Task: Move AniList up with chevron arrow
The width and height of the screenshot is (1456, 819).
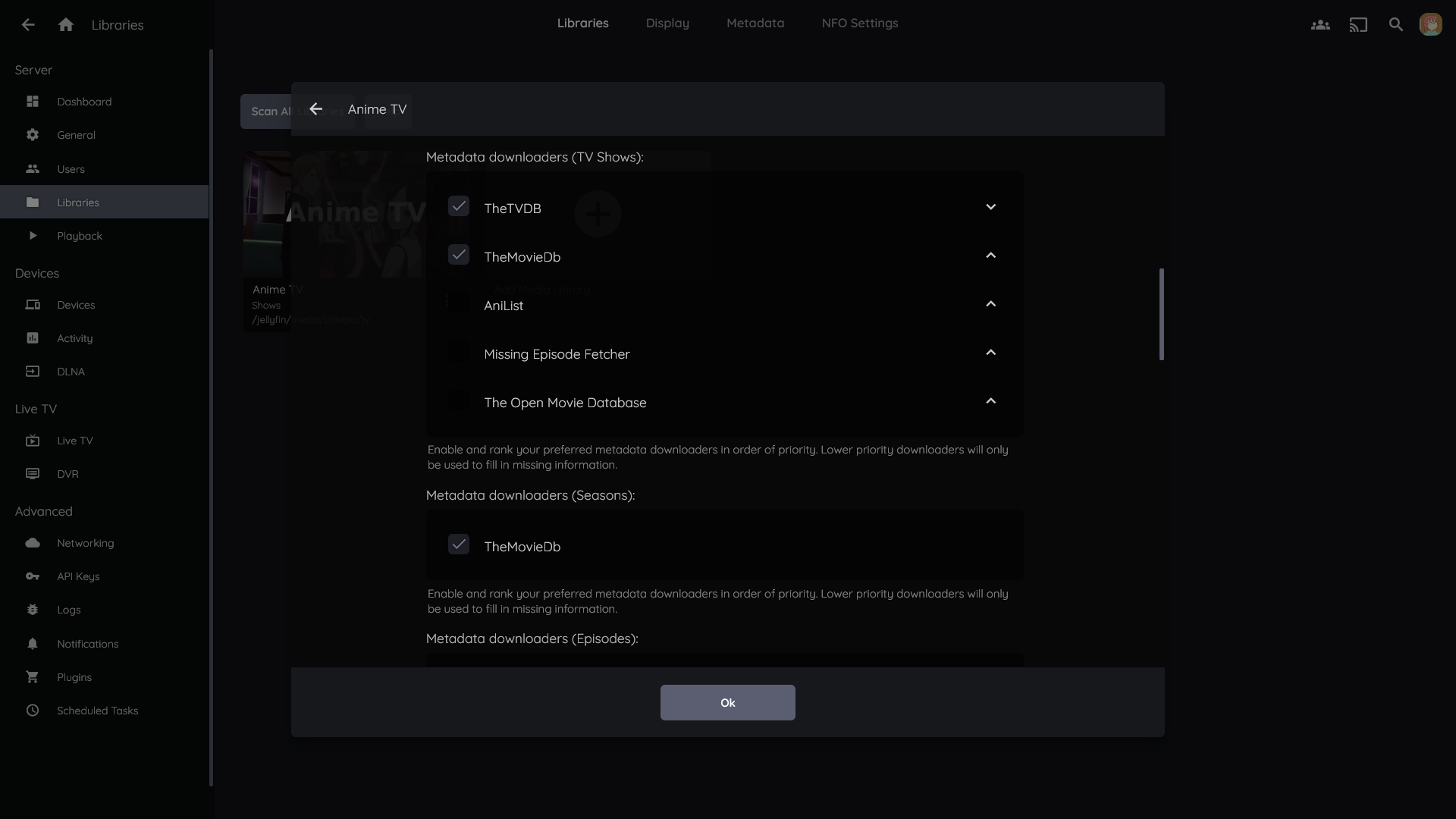Action: (x=990, y=304)
